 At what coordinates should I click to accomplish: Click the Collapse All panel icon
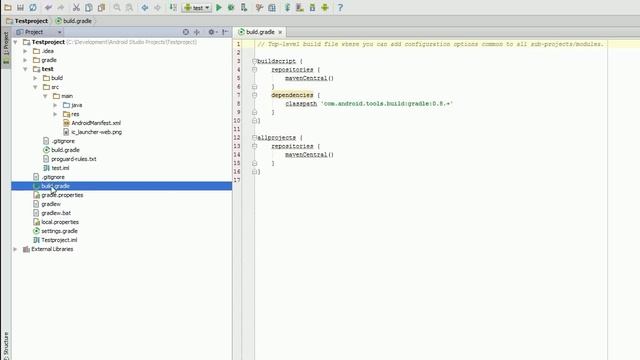click(197, 32)
